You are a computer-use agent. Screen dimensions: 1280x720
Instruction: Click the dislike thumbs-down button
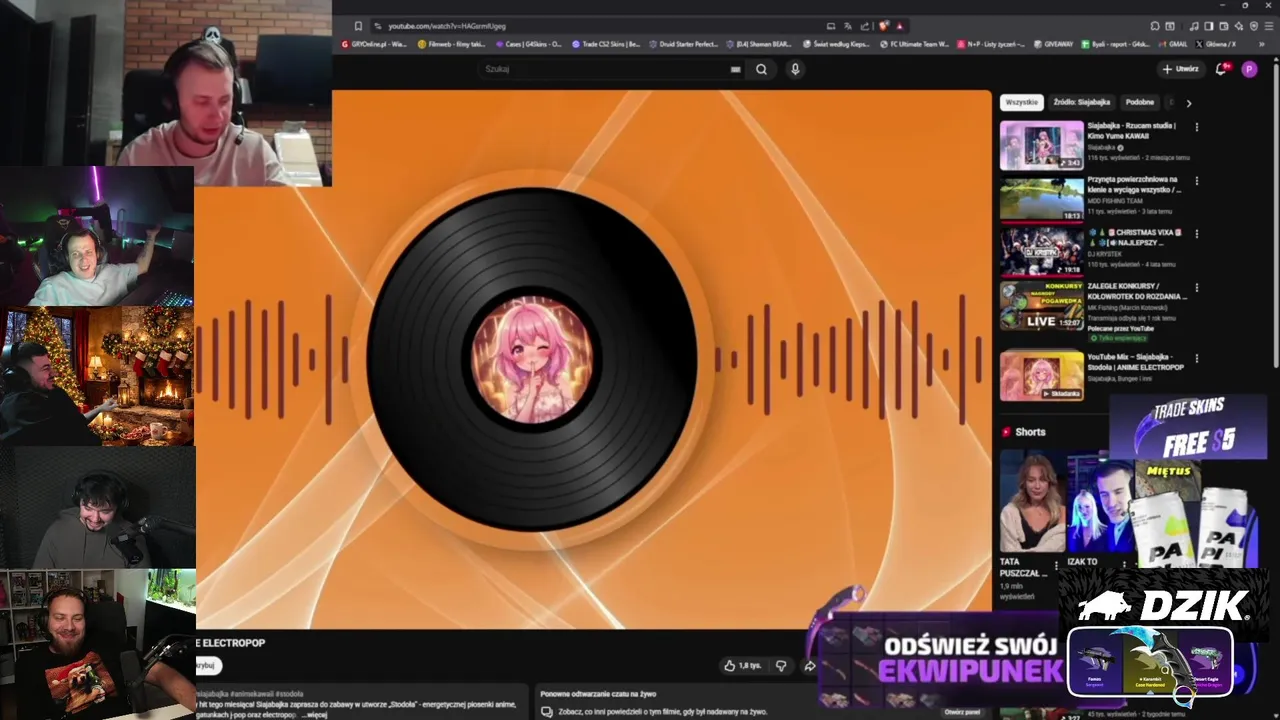pyautogui.click(x=781, y=665)
